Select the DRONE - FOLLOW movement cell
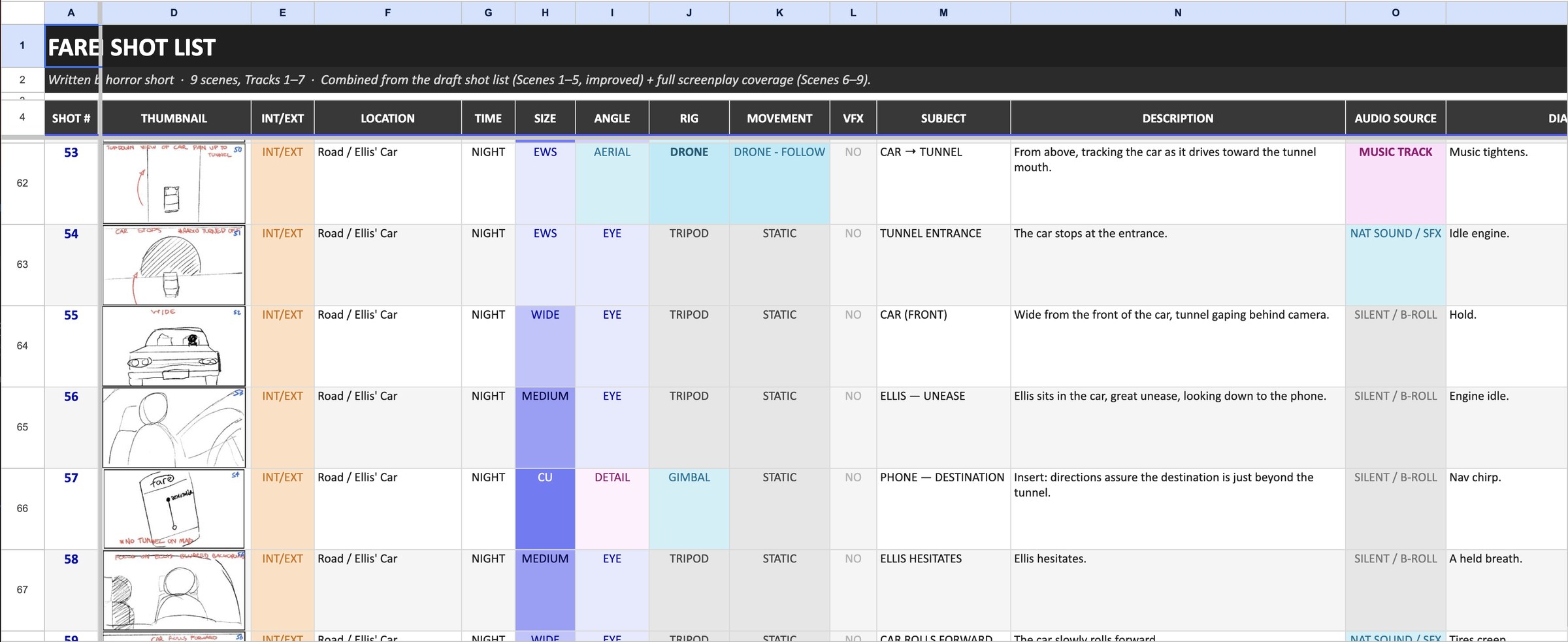This screenshot has width=1568, height=642. 779,183
